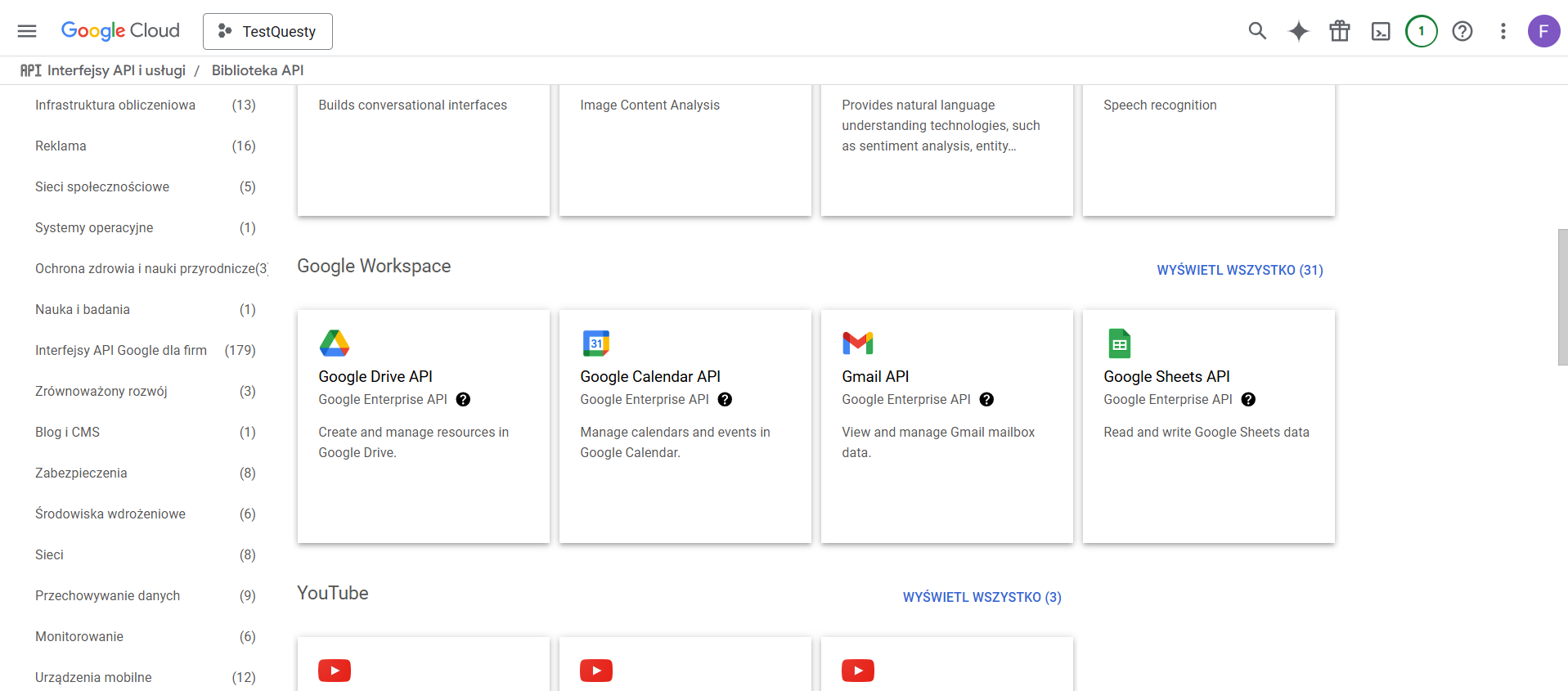The width and height of the screenshot is (1568, 691).
Task: Click help icon beside Drive's Enterprise API
Action: click(463, 399)
